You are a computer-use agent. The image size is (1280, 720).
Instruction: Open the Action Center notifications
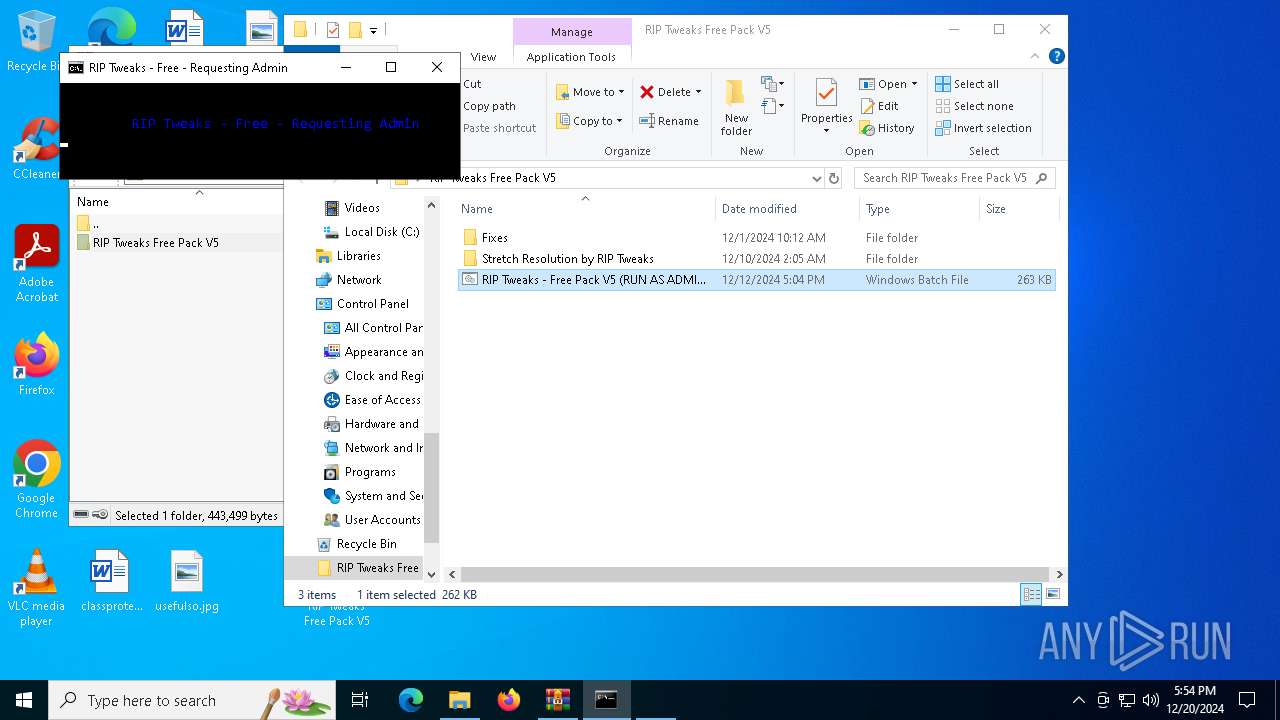point(1247,700)
